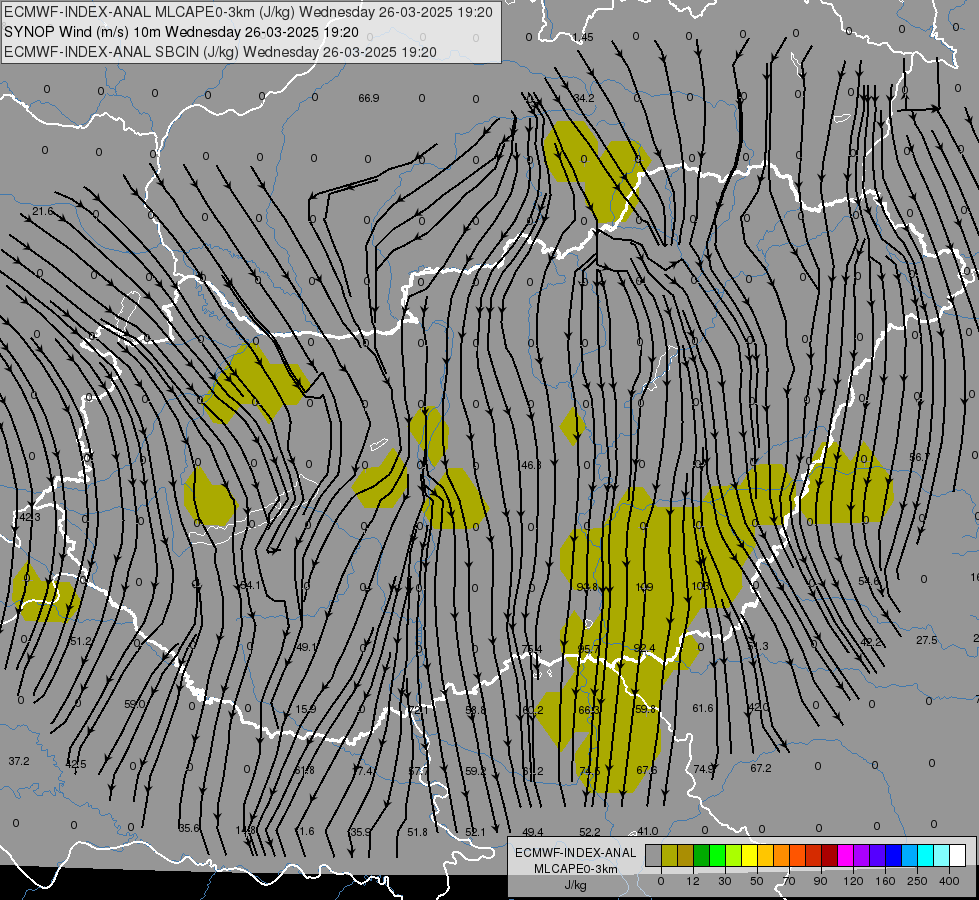This screenshot has height=900, width=979.
Task: Click the 'J/kg' unit label in the legend
Action: coord(576,885)
